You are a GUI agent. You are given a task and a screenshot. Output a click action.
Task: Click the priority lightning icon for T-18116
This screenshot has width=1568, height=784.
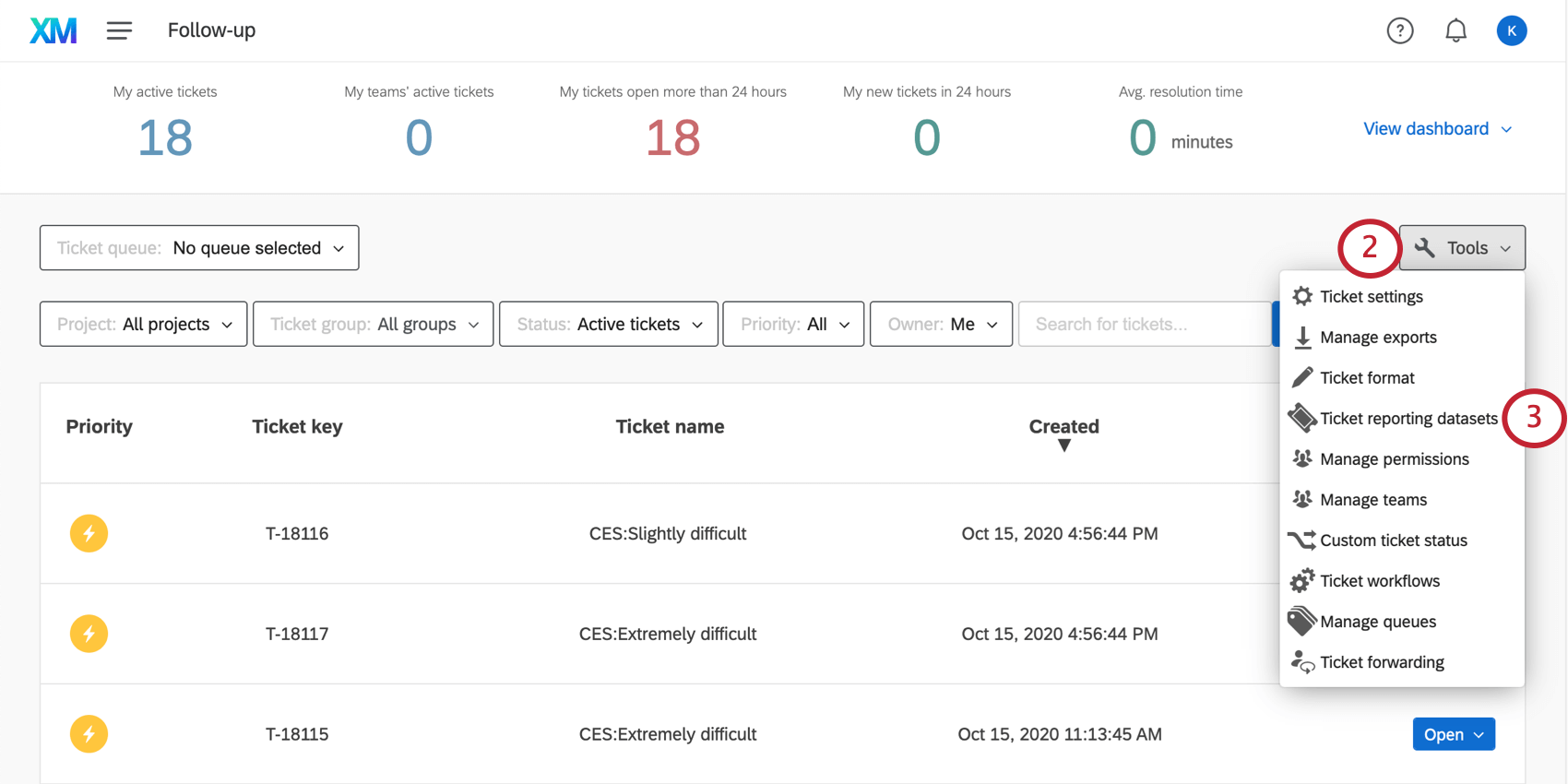point(89,533)
